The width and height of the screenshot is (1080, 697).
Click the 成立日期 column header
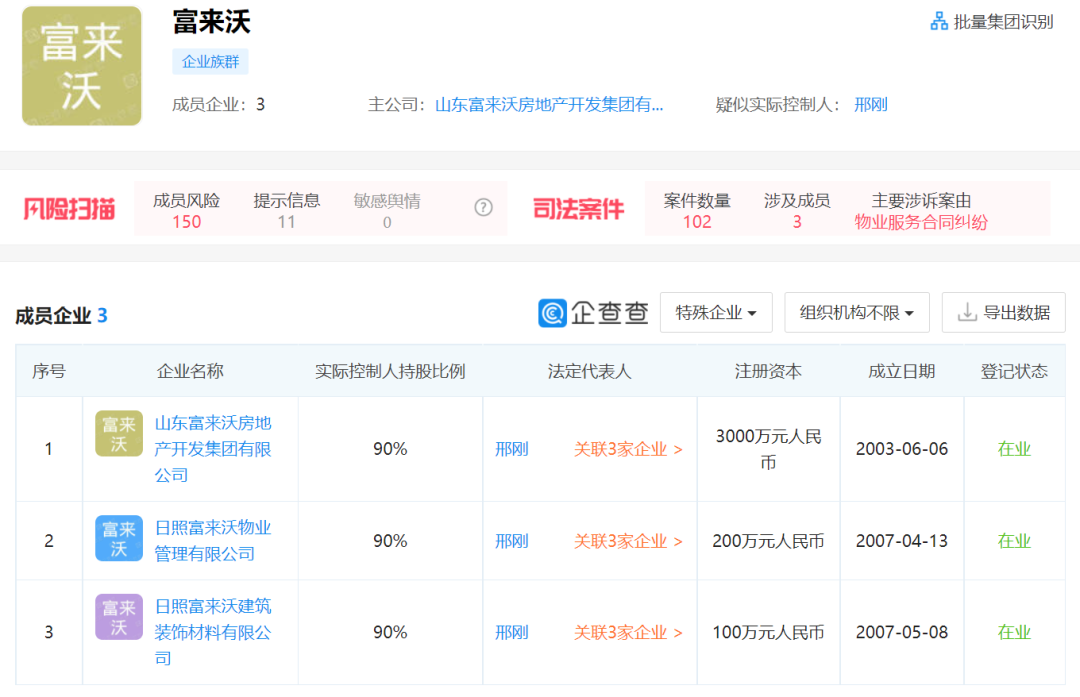click(x=902, y=371)
